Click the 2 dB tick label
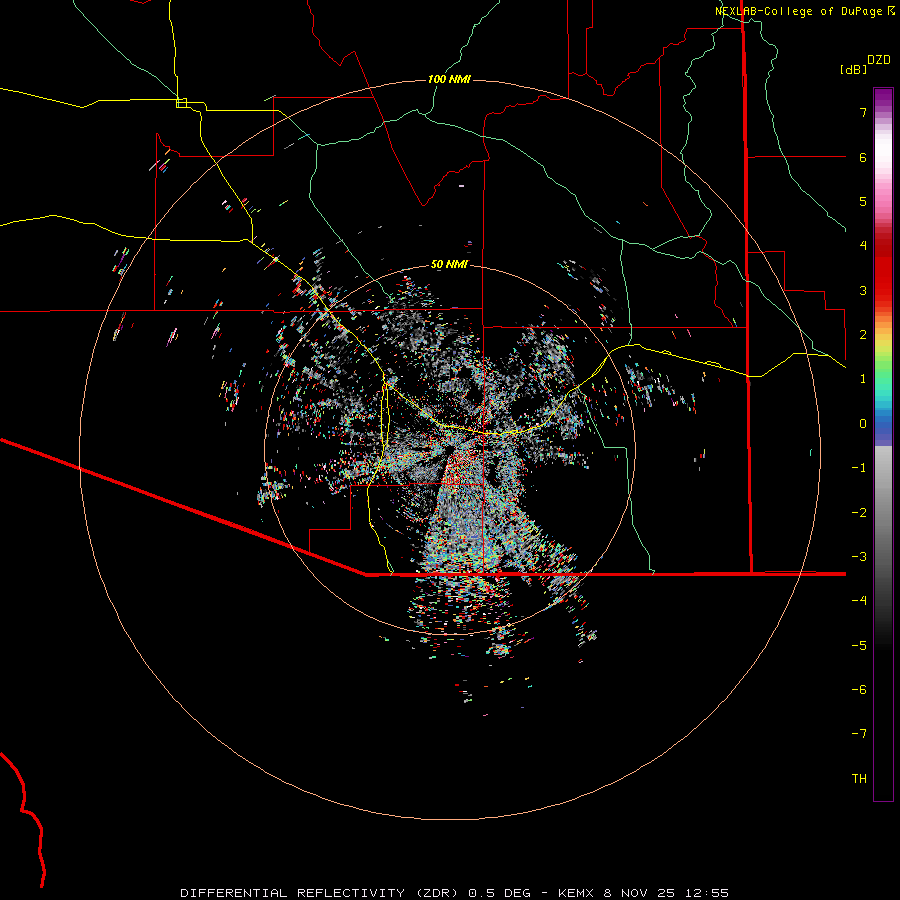900x900 pixels. coord(863,335)
